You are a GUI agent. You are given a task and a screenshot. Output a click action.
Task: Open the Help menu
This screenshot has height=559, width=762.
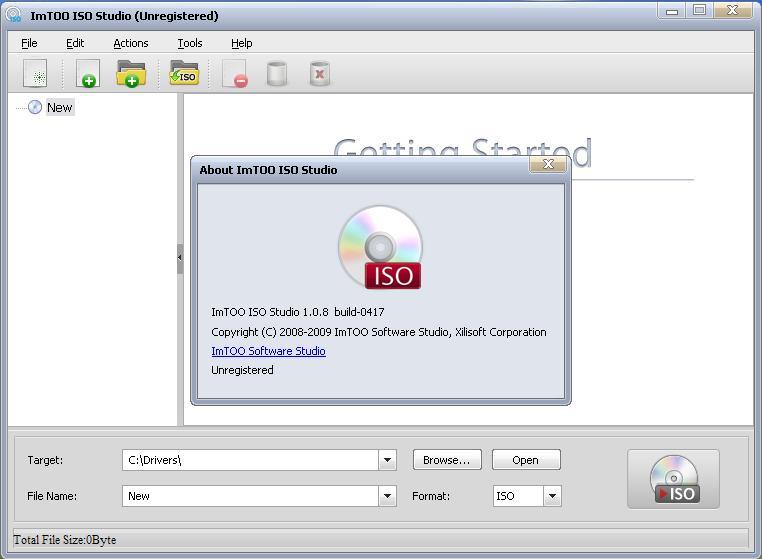point(242,43)
